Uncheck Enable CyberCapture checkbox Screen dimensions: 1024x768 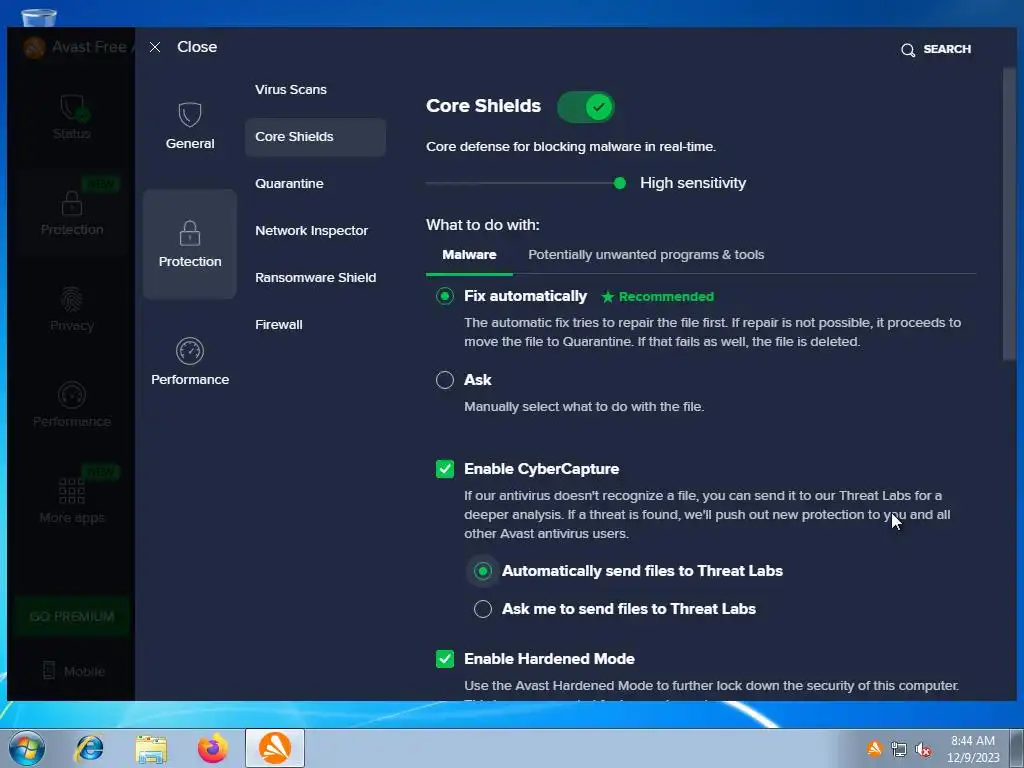[x=445, y=469]
